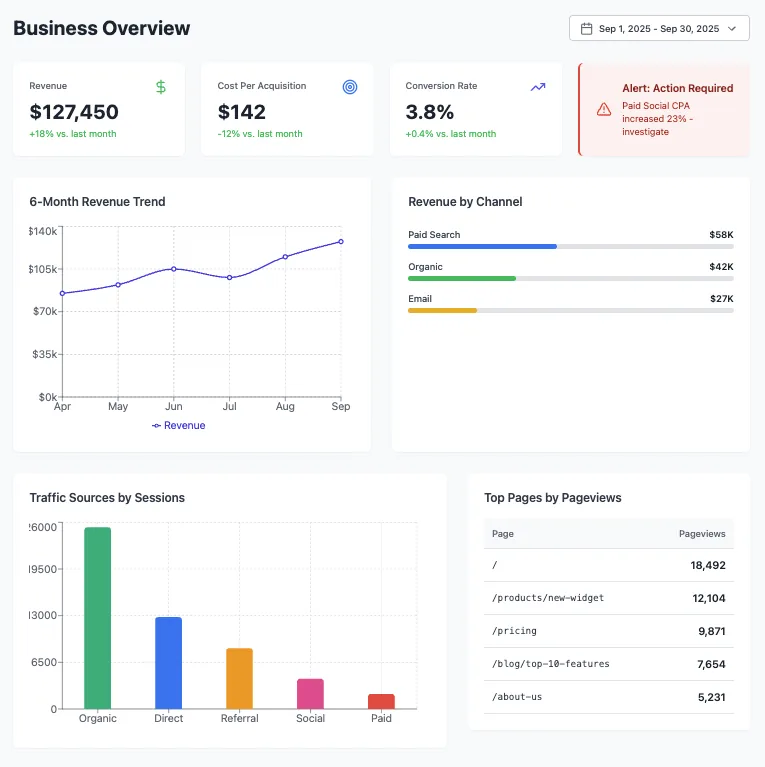Click the $27K Email amount
Image resolution: width=765 pixels, height=767 pixels.
(x=721, y=299)
